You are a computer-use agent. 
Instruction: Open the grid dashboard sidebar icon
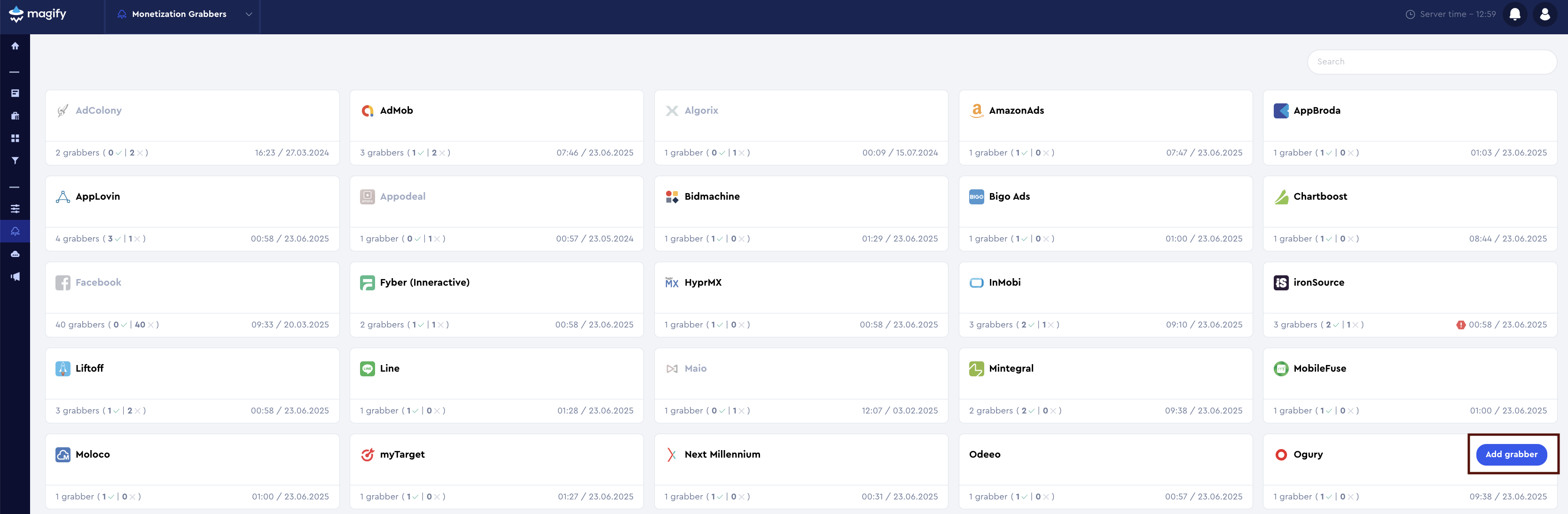pyautogui.click(x=15, y=138)
